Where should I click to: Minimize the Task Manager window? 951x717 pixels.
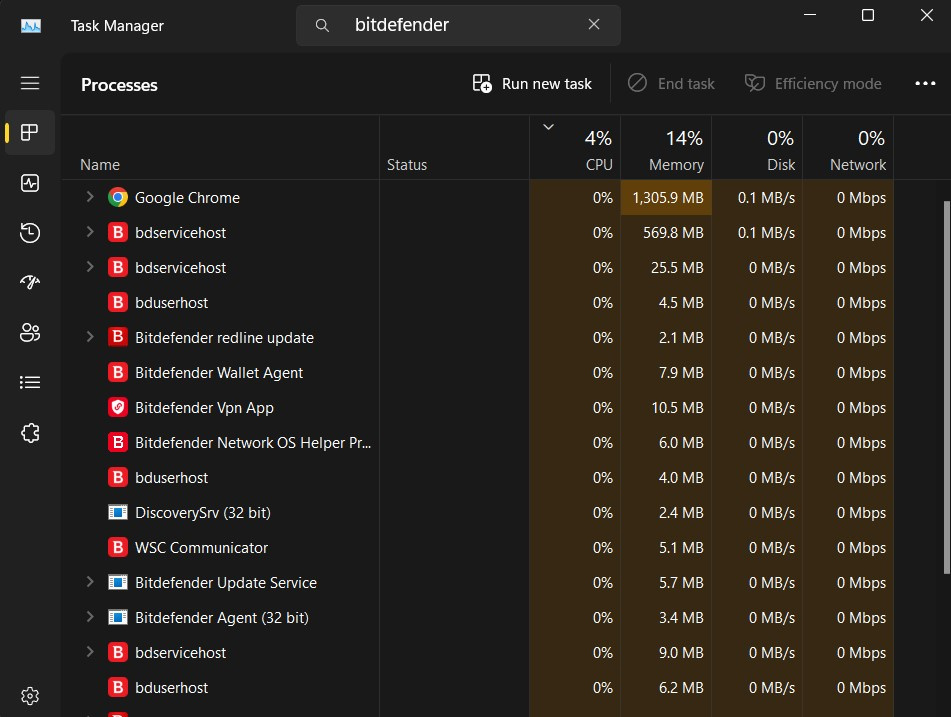[810, 15]
